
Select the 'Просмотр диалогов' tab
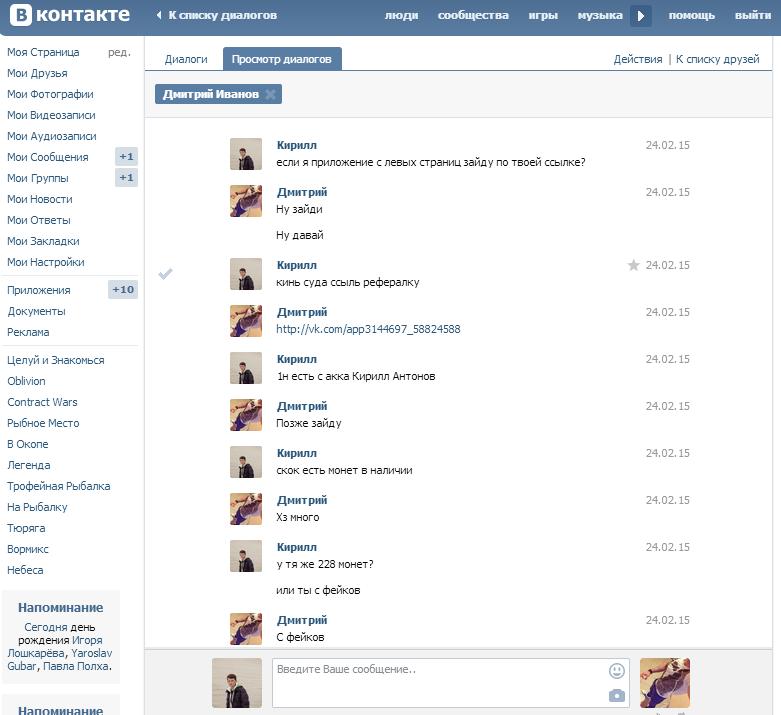tap(282, 59)
